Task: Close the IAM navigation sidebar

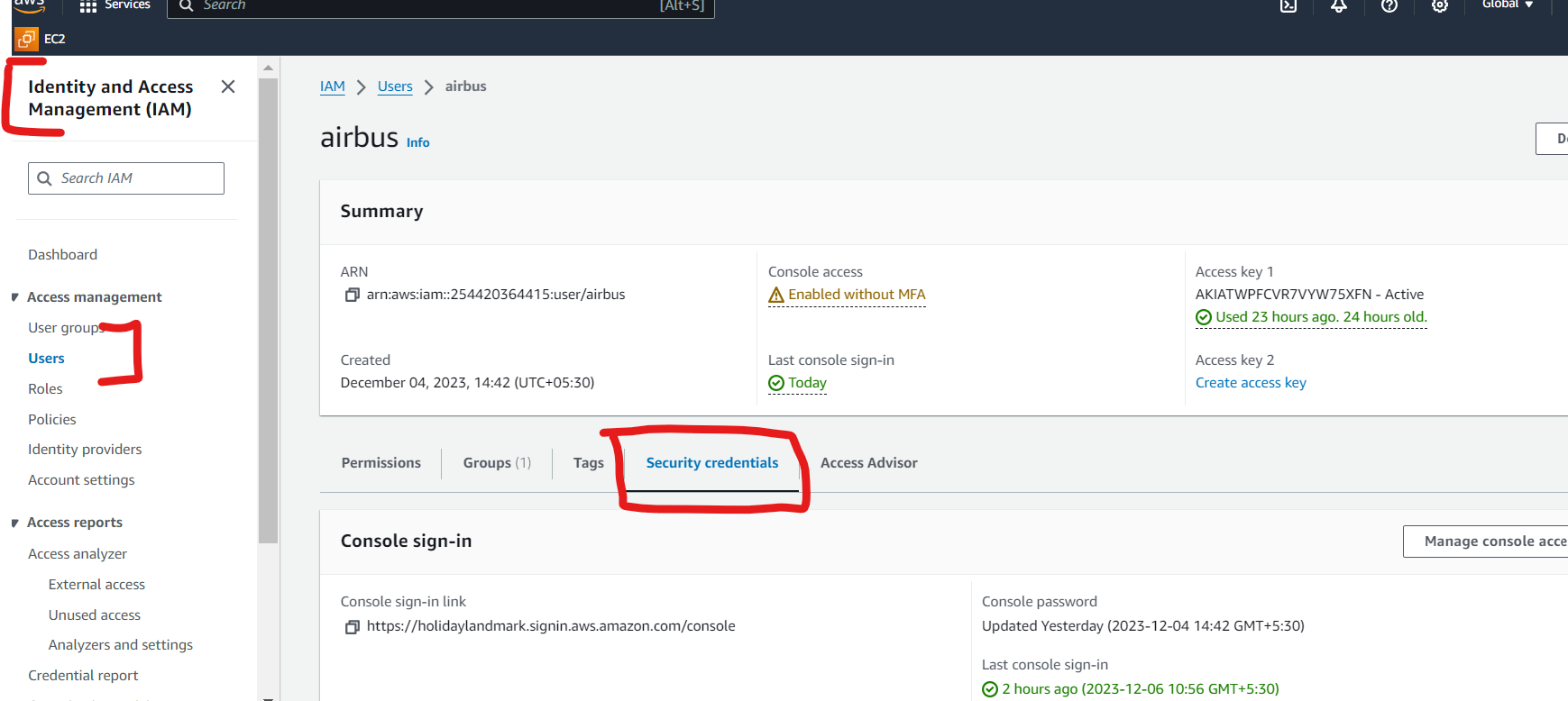Action: click(228, 86)
